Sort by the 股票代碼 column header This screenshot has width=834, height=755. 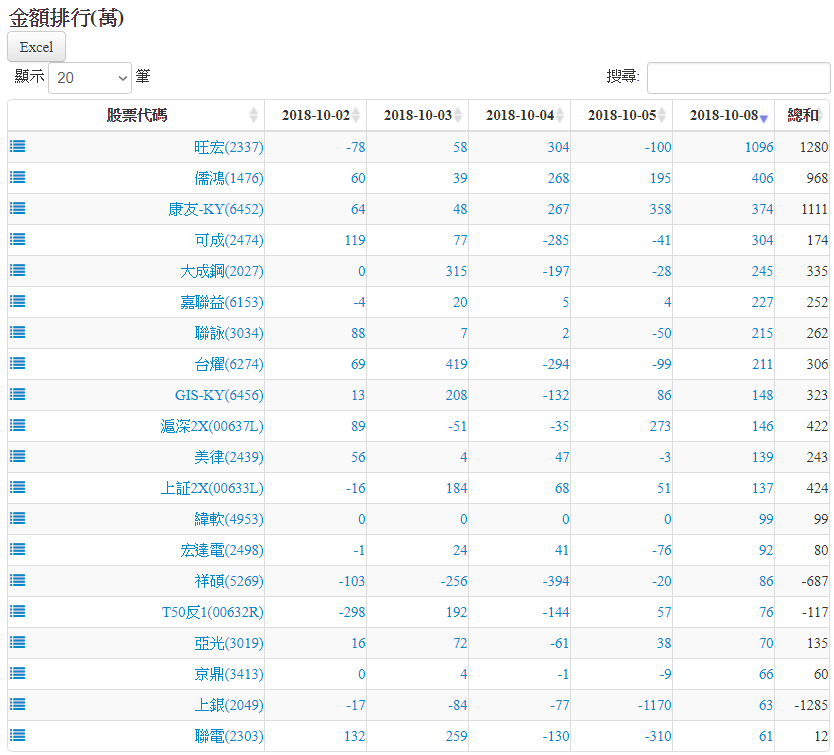coord(137,115)
